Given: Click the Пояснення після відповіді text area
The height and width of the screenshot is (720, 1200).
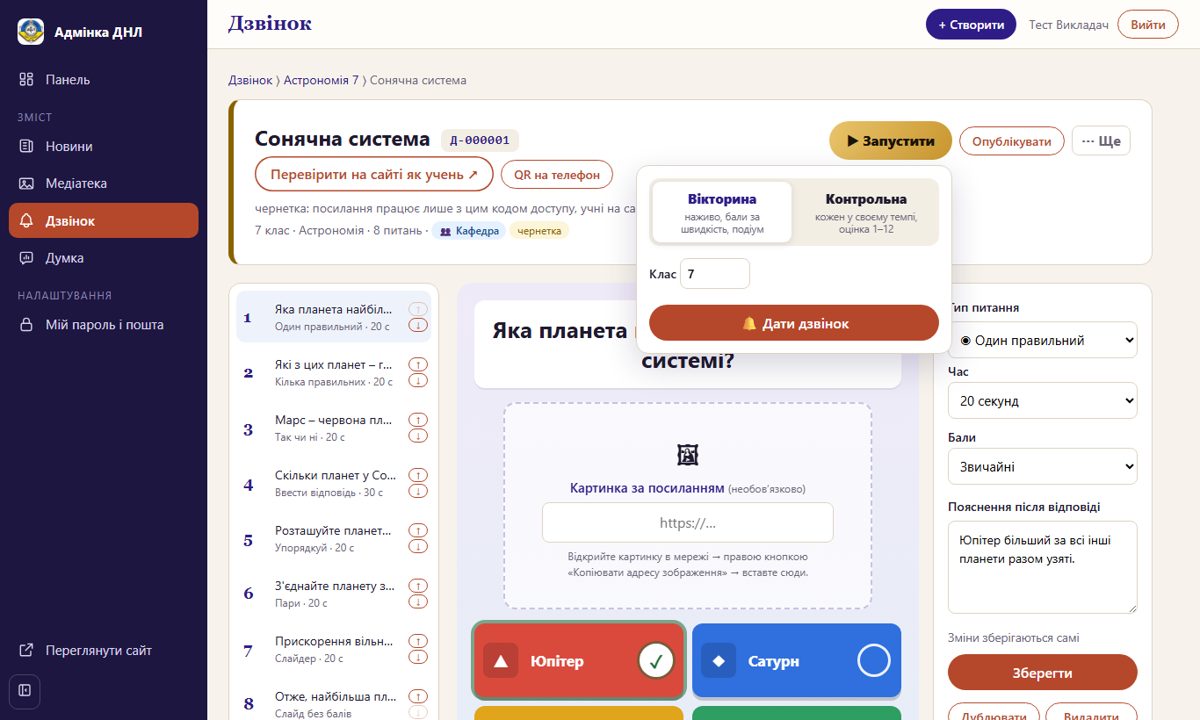Looking at the screenshot, I should 1042,567.
